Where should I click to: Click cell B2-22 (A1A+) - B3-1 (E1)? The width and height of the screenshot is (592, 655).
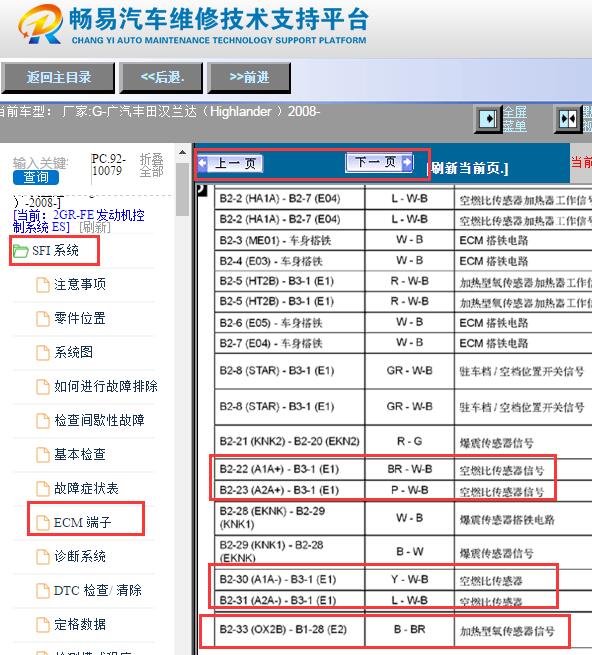pyautogui.click(x=290, y=469)
